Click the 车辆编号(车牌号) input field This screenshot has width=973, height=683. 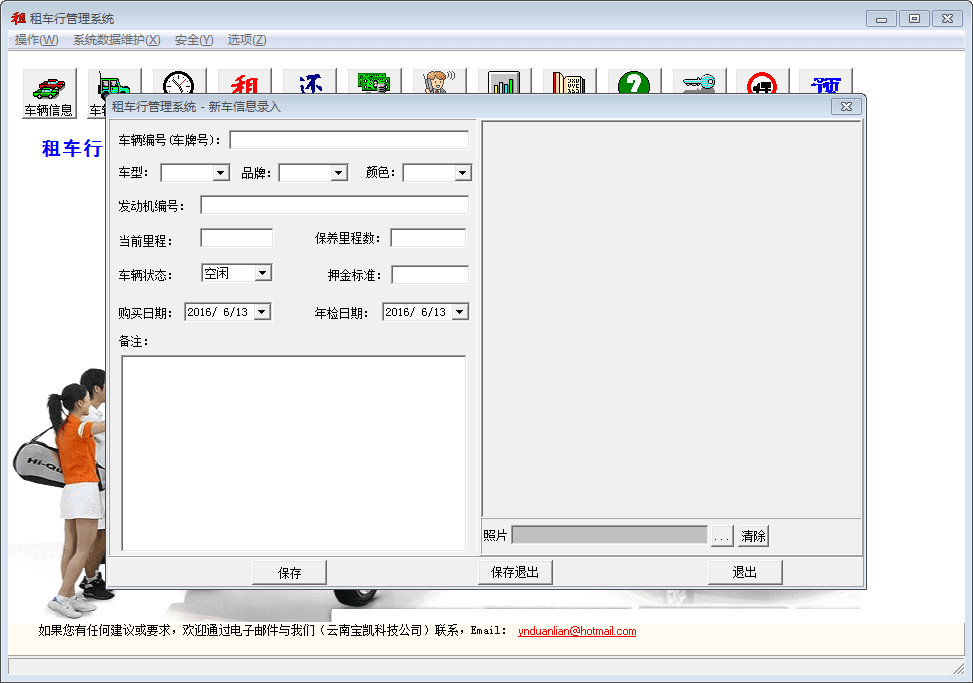click(349, 140)
